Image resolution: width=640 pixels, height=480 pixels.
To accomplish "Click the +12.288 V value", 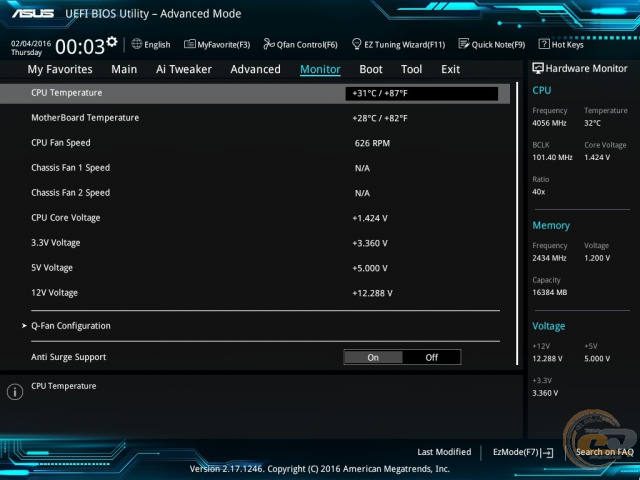I will [372, 293].
